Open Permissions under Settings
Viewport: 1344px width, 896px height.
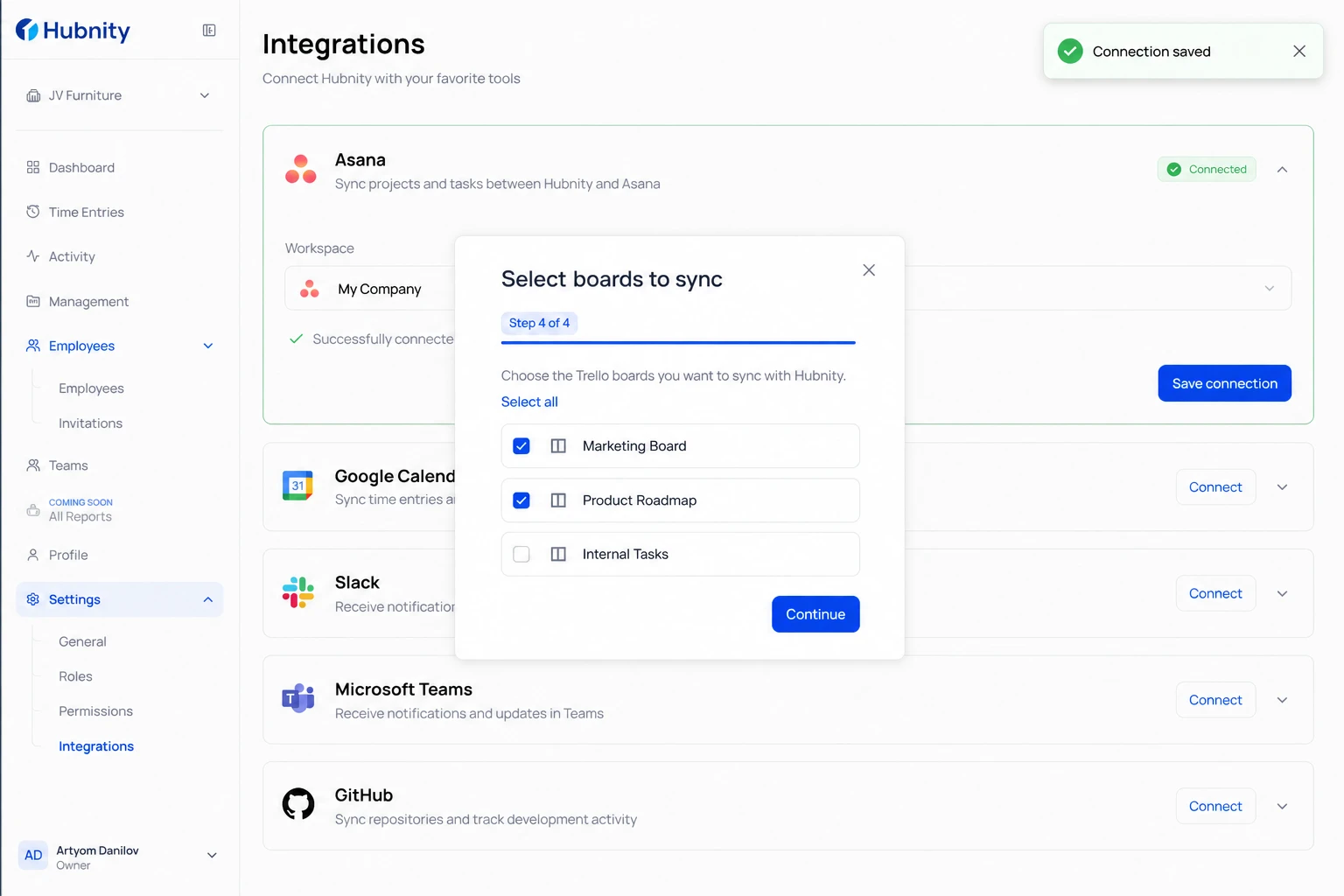pyautogui.click(x=95, y=711)
